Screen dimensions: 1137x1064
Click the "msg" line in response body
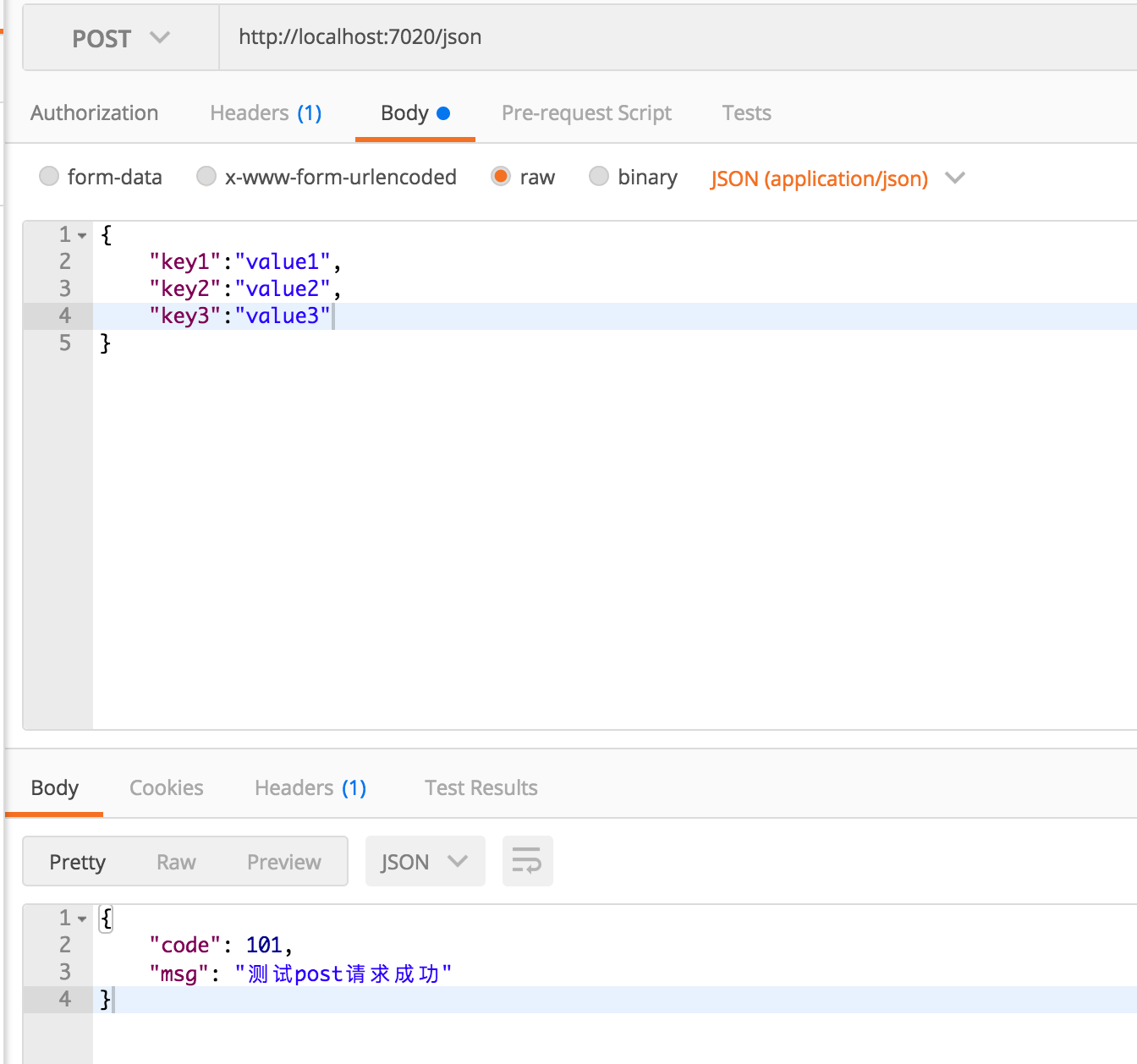coord(300,973)
